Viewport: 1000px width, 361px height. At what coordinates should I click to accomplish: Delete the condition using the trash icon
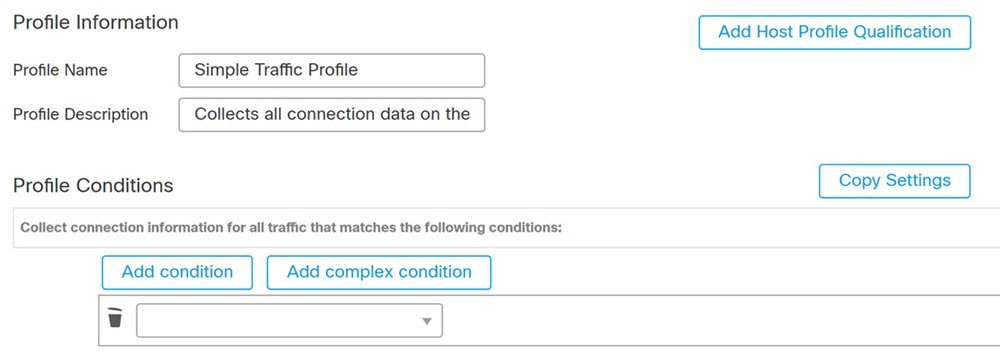pos(115,318)
